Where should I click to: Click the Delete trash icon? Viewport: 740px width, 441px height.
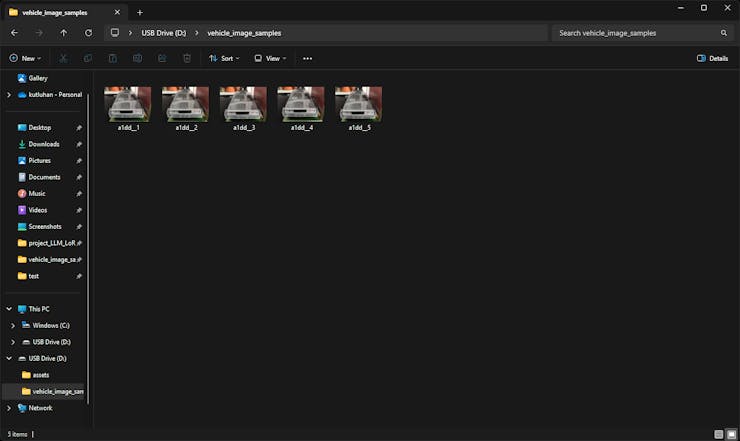(x=187, y=59)
